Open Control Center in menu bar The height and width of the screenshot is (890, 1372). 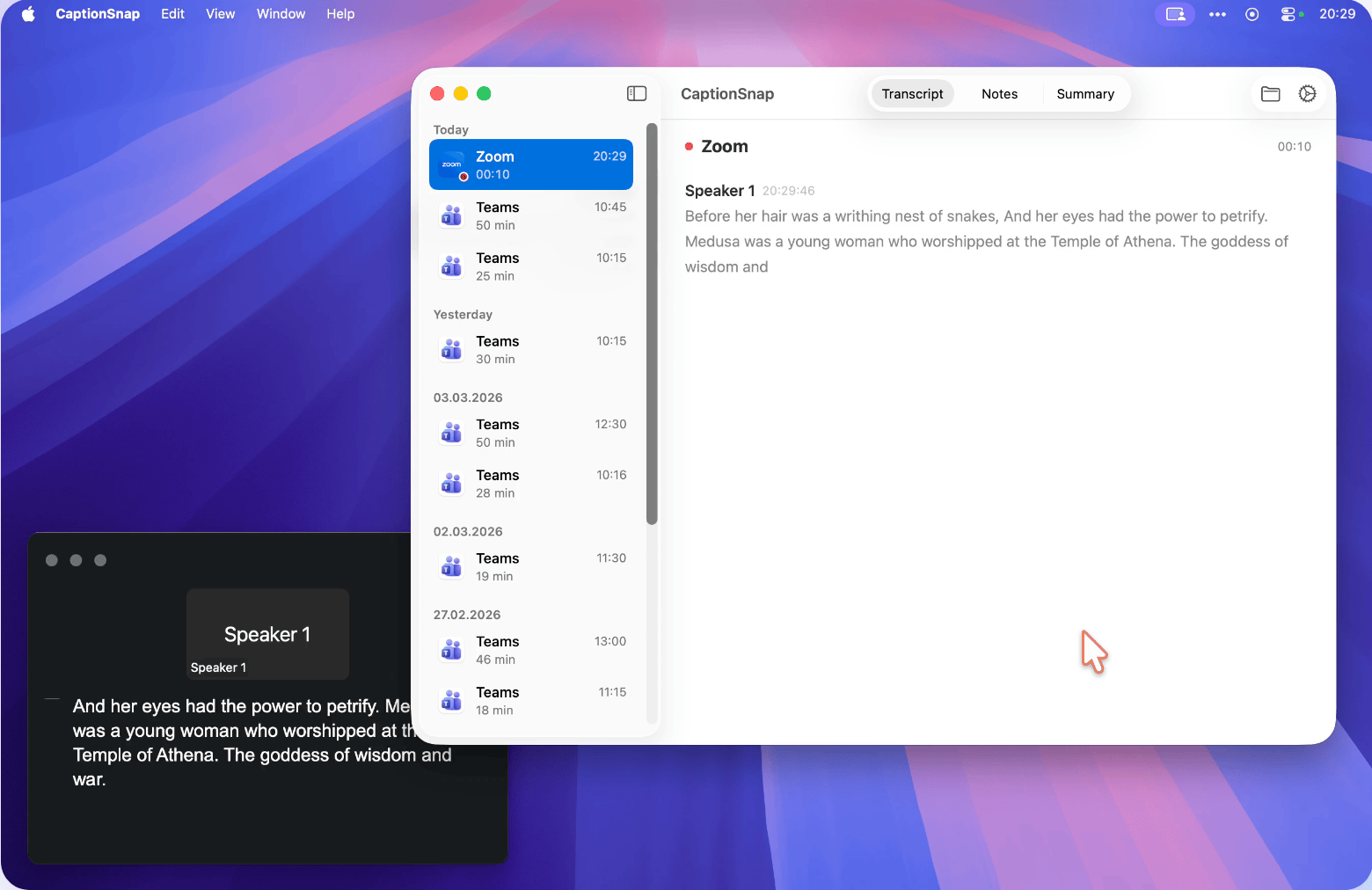1290,14
